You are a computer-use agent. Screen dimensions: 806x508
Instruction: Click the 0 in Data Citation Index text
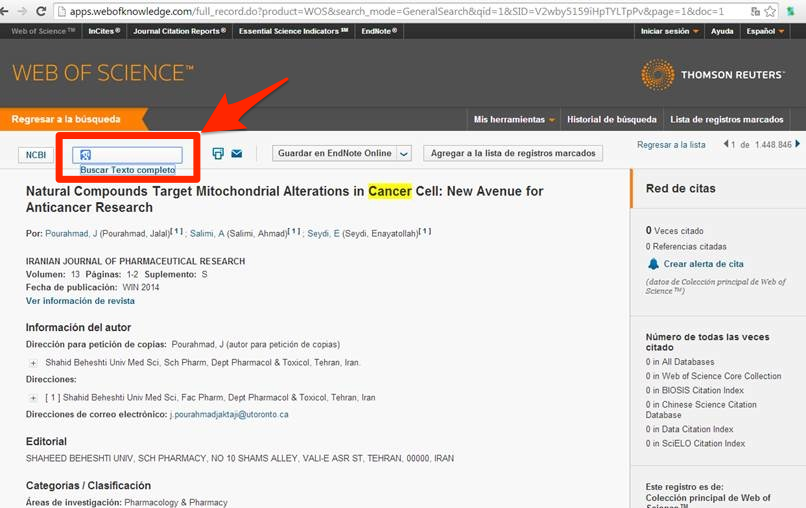point(689,429)
